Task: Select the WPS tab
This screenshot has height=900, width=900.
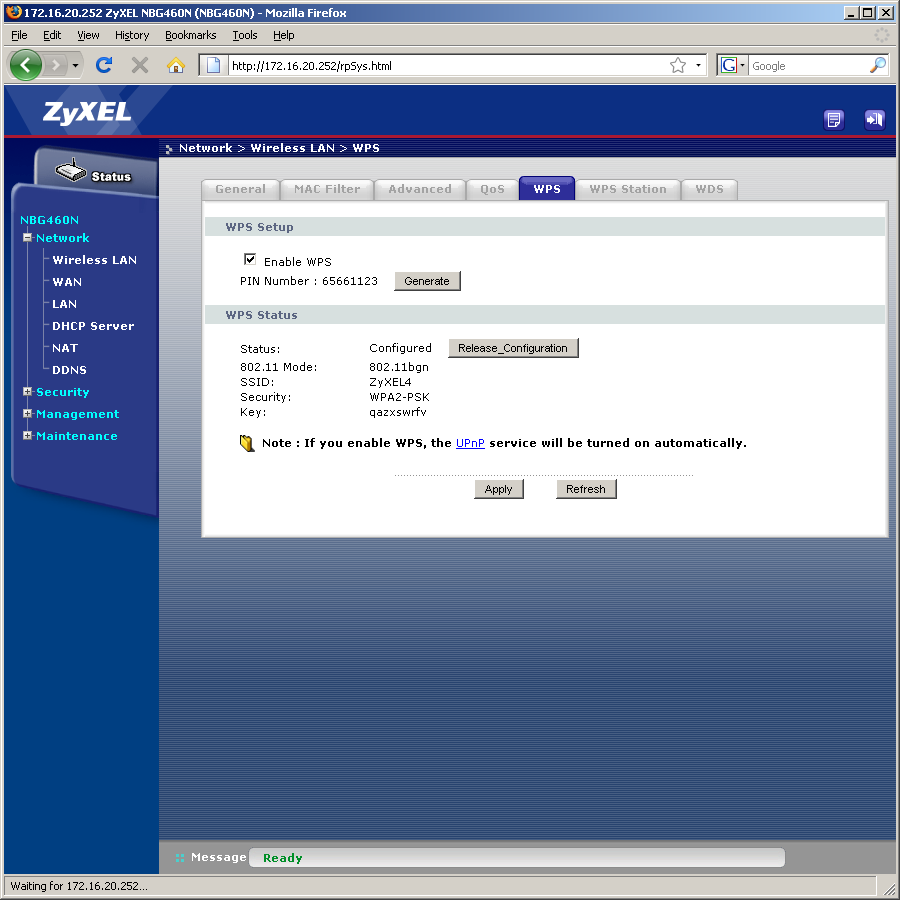Action: click(x=547, y=189)
